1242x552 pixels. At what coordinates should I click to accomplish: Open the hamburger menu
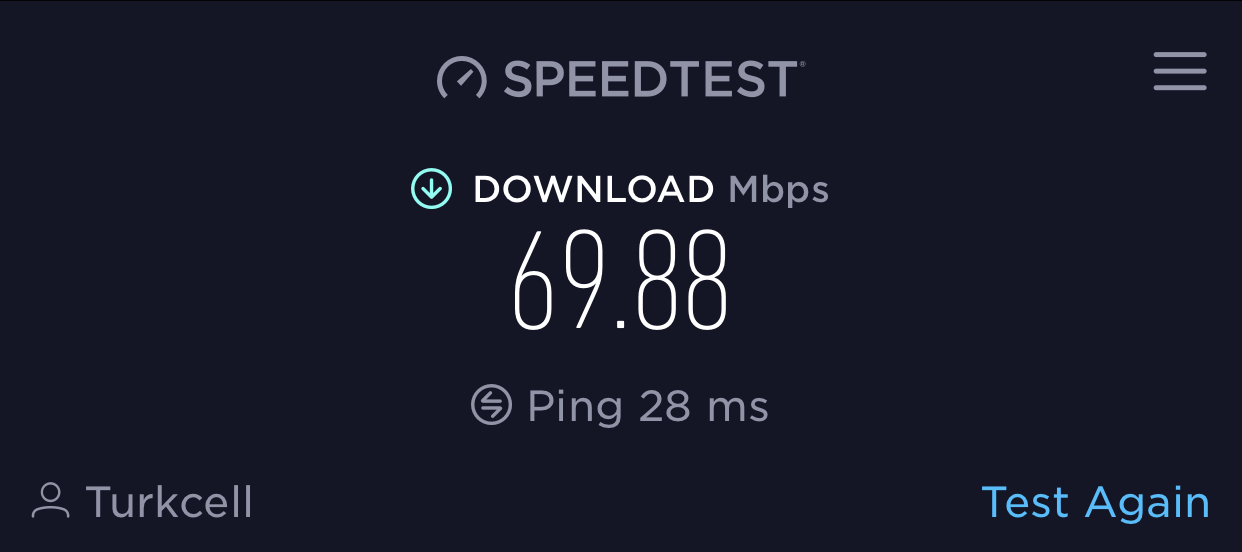pyautogui.click(x=1180, y=72)
